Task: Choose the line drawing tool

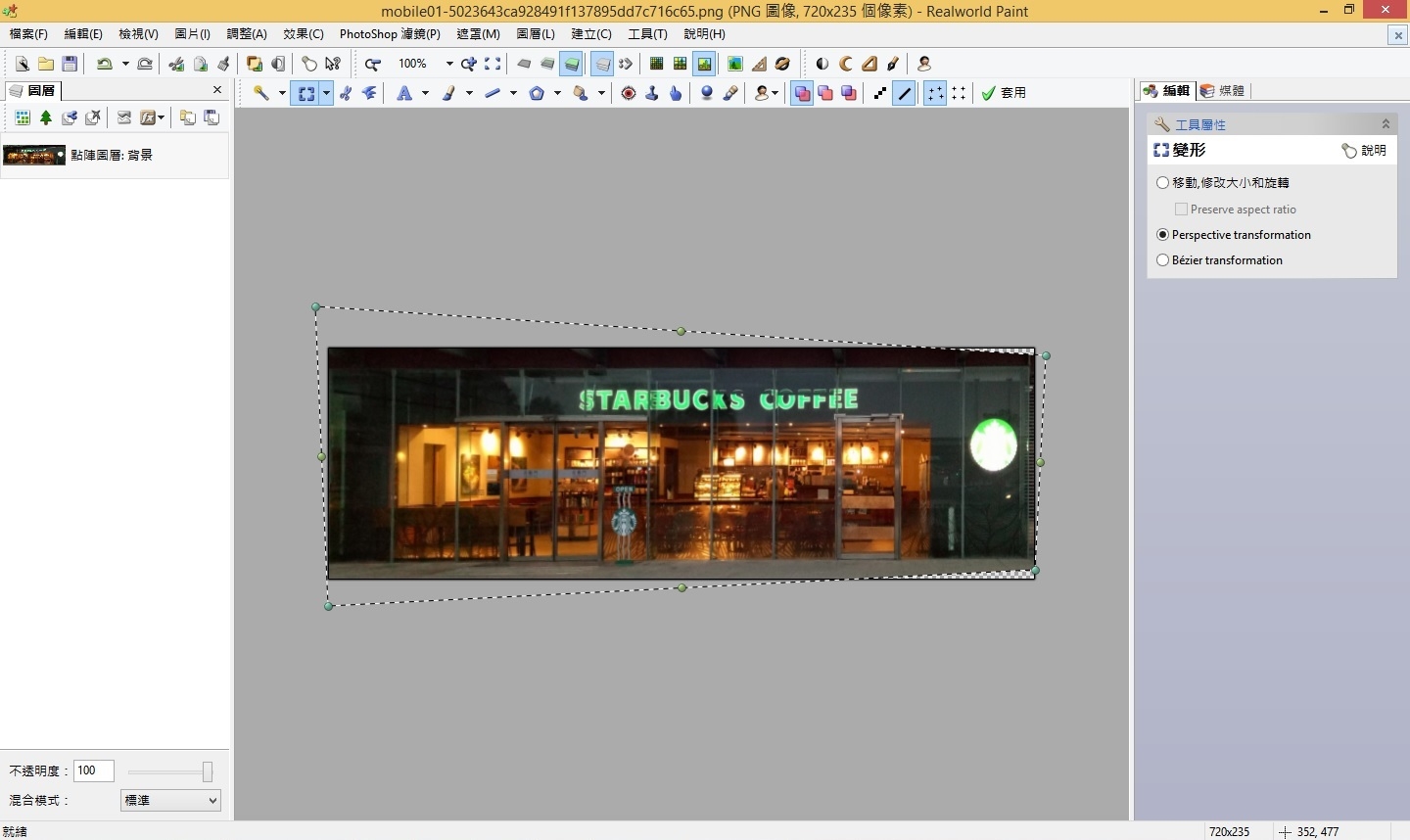Action: point(493,93)
